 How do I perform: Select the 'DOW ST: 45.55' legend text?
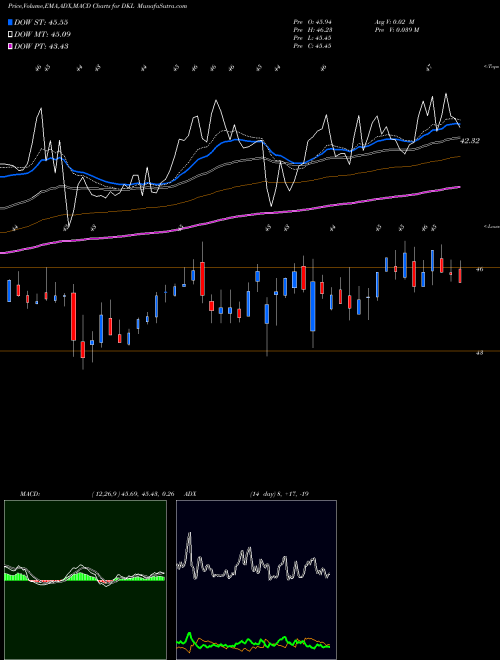tap(41, 22)
